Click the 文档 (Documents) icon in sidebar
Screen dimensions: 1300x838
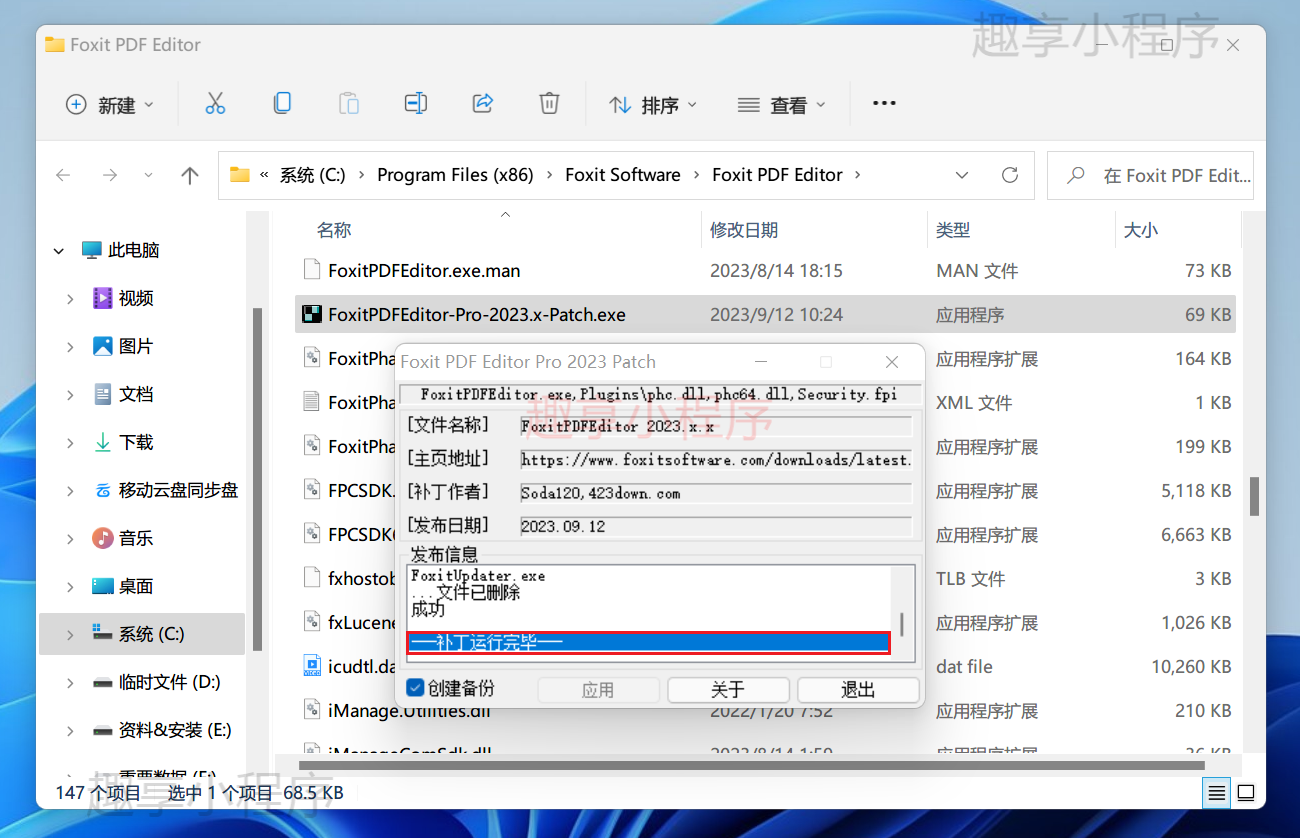tap(102, 394)
